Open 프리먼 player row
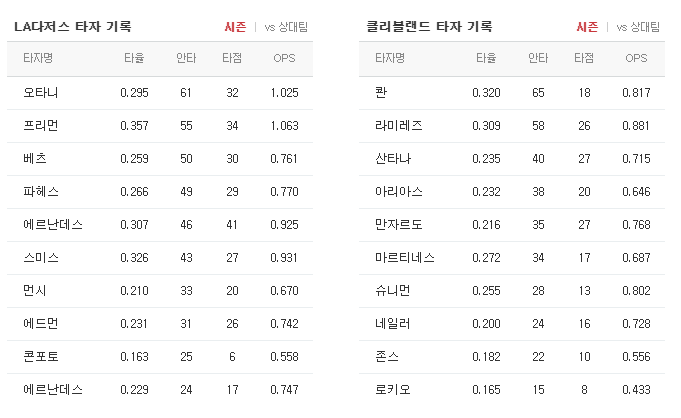Image resolution: width=681 pixels, height=418 pixels. click(160, 126)
